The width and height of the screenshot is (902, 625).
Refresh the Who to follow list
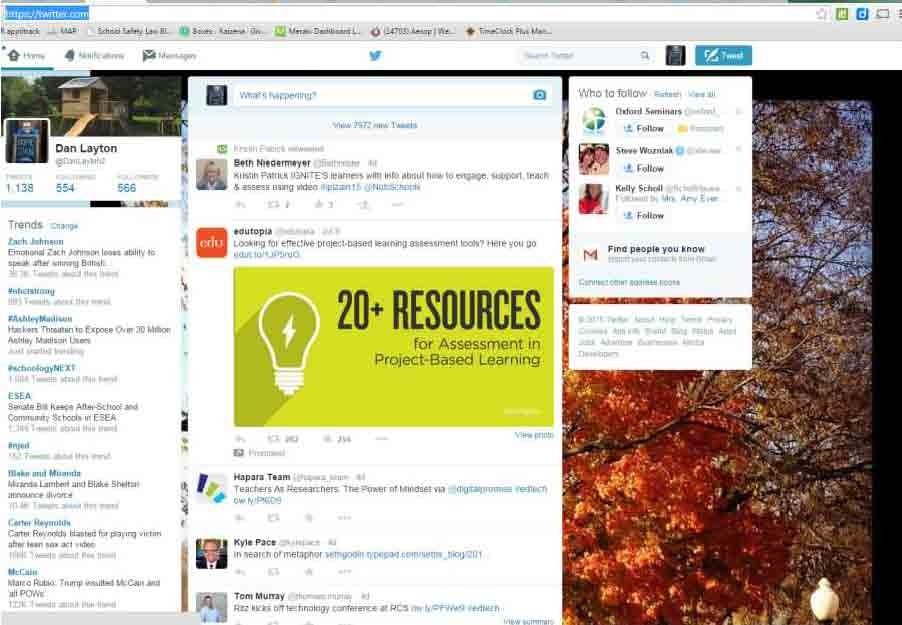pos(667,94)
